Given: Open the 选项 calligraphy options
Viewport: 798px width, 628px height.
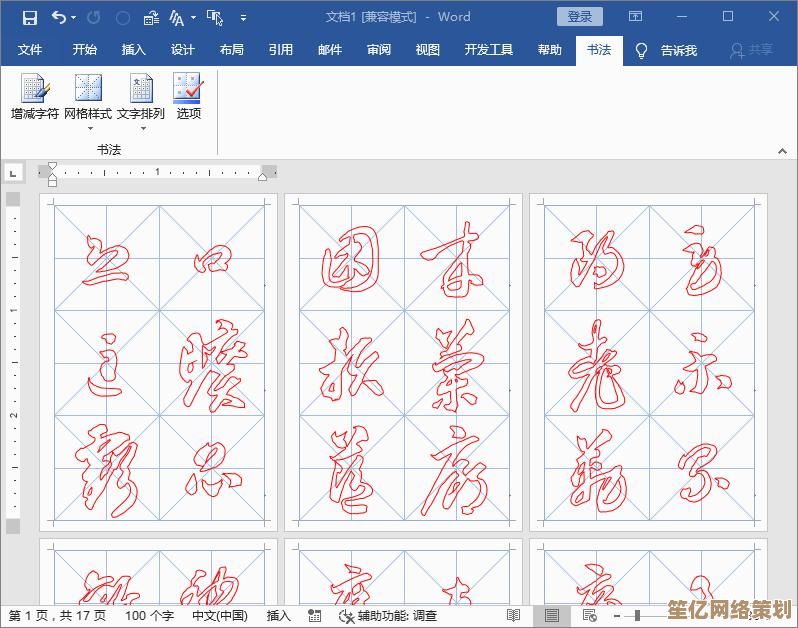Looking at the screenshot, I should coord(188,98).
